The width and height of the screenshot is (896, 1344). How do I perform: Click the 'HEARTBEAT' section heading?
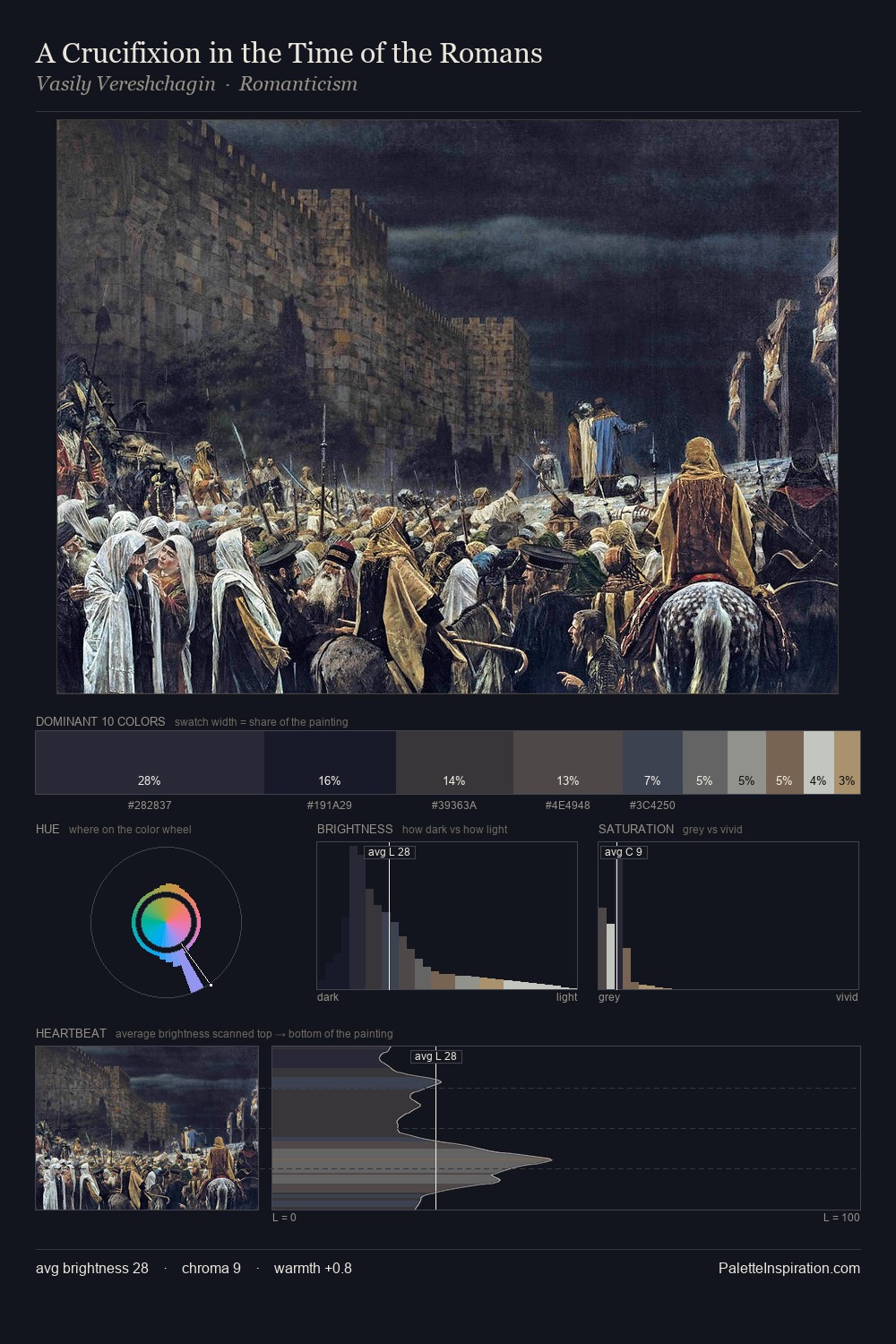71,1033
